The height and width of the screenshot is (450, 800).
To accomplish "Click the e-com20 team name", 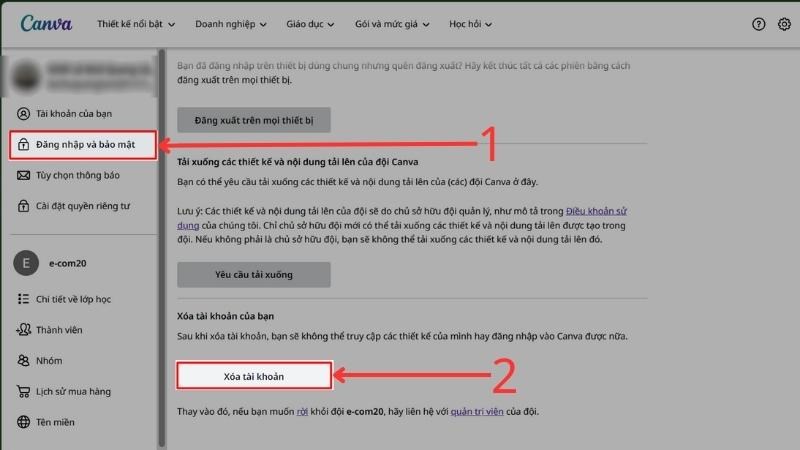I will 67,263.
